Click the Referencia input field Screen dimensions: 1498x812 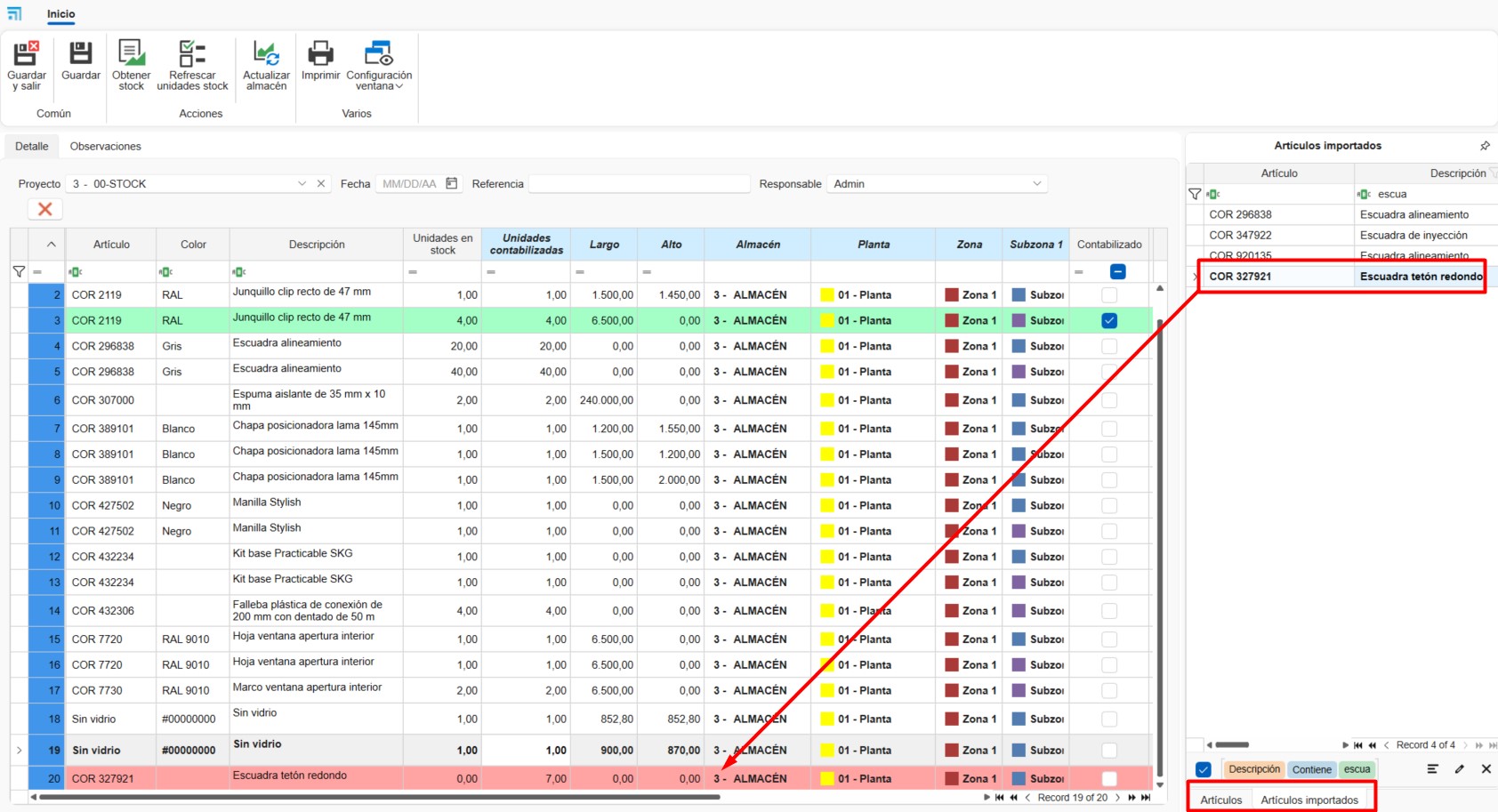pos(639,184)
